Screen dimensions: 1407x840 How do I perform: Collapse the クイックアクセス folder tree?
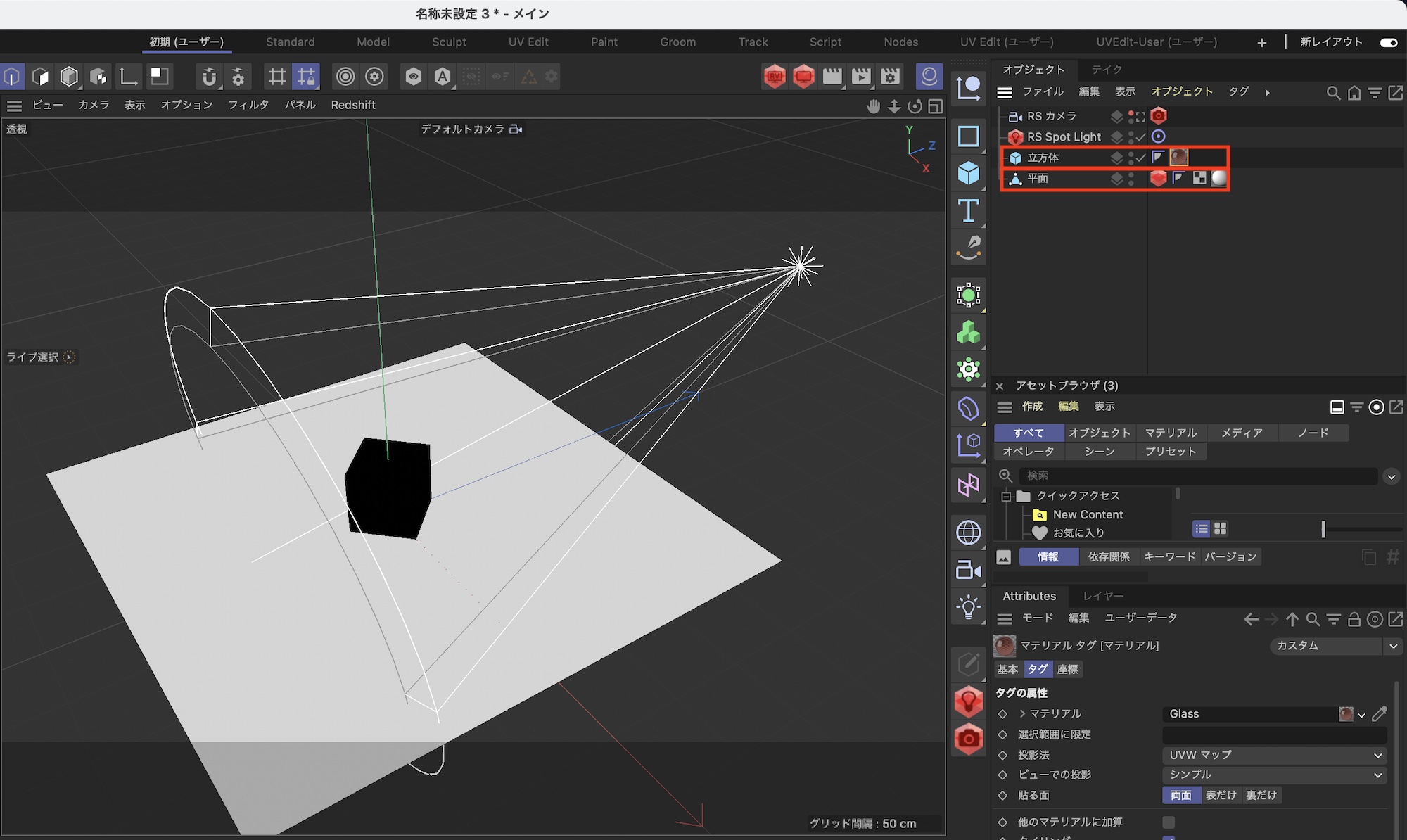(1006, 496)
